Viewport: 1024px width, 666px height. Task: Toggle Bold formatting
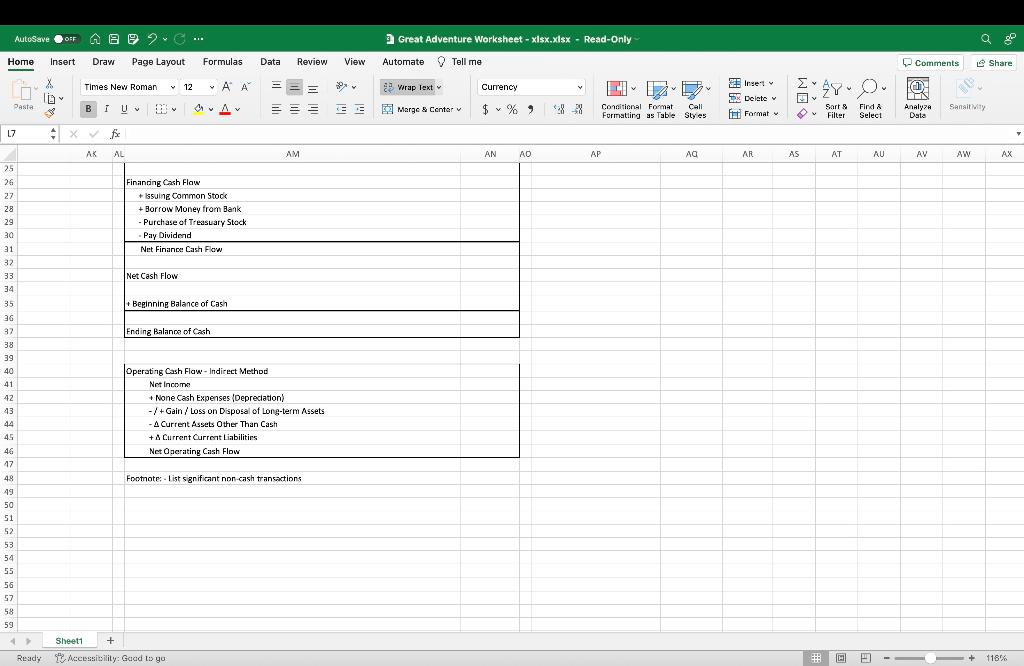(x=88, y=109)
